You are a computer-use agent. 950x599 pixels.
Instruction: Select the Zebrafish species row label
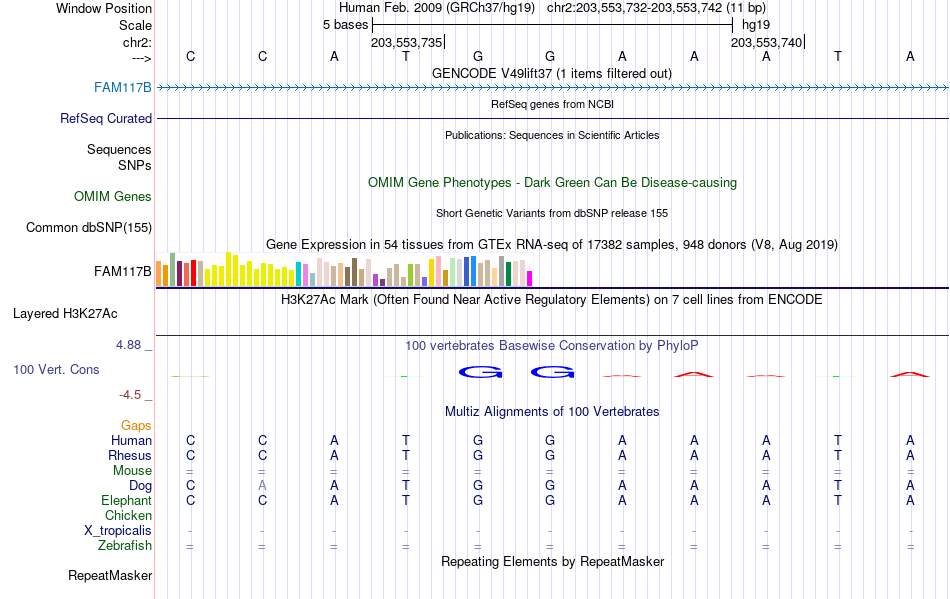(x=125, y=546)
